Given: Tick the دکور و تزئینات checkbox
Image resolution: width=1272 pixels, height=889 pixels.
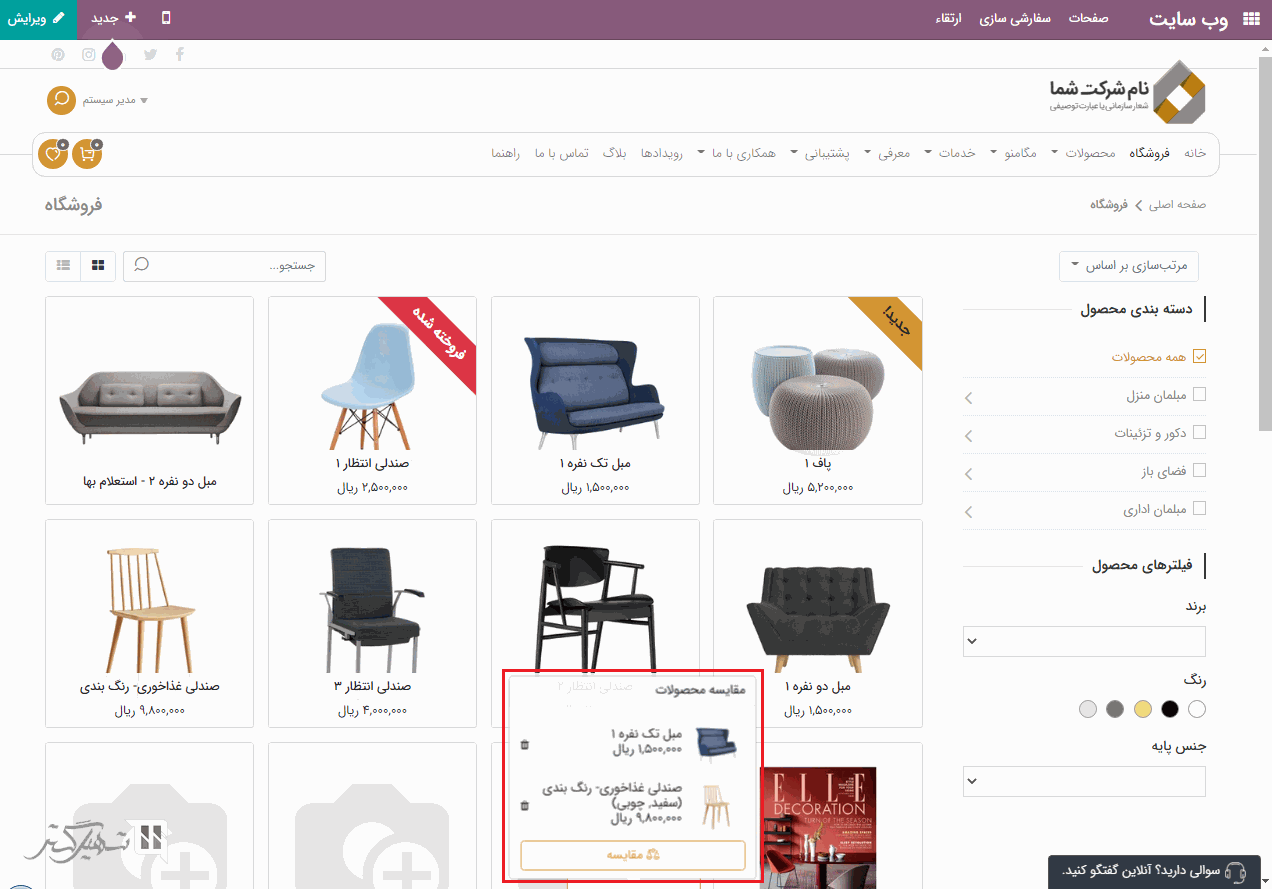Looking at the screenshot, I should coord(1200,432).
